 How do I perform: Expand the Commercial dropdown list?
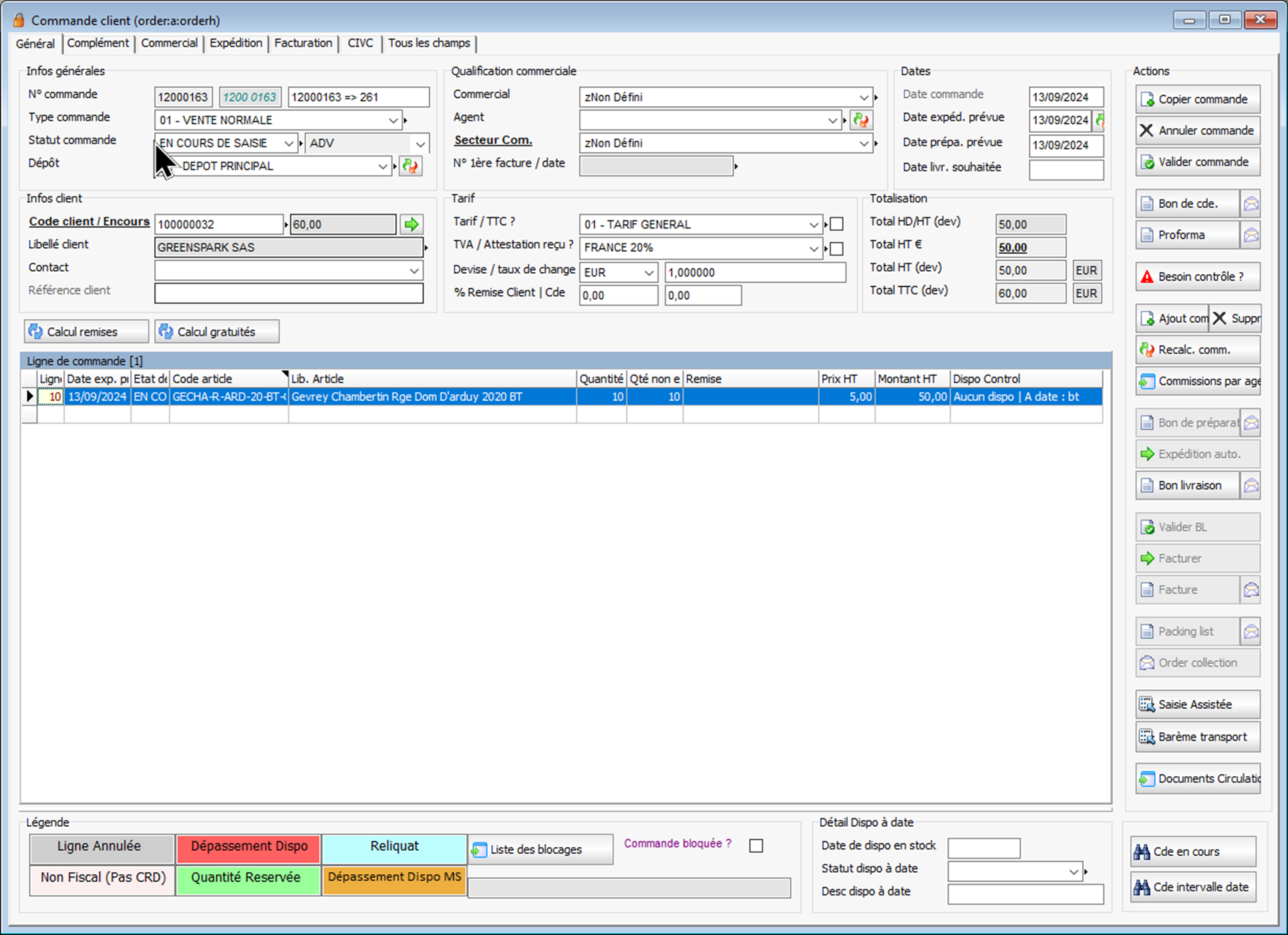coord(863,98)
